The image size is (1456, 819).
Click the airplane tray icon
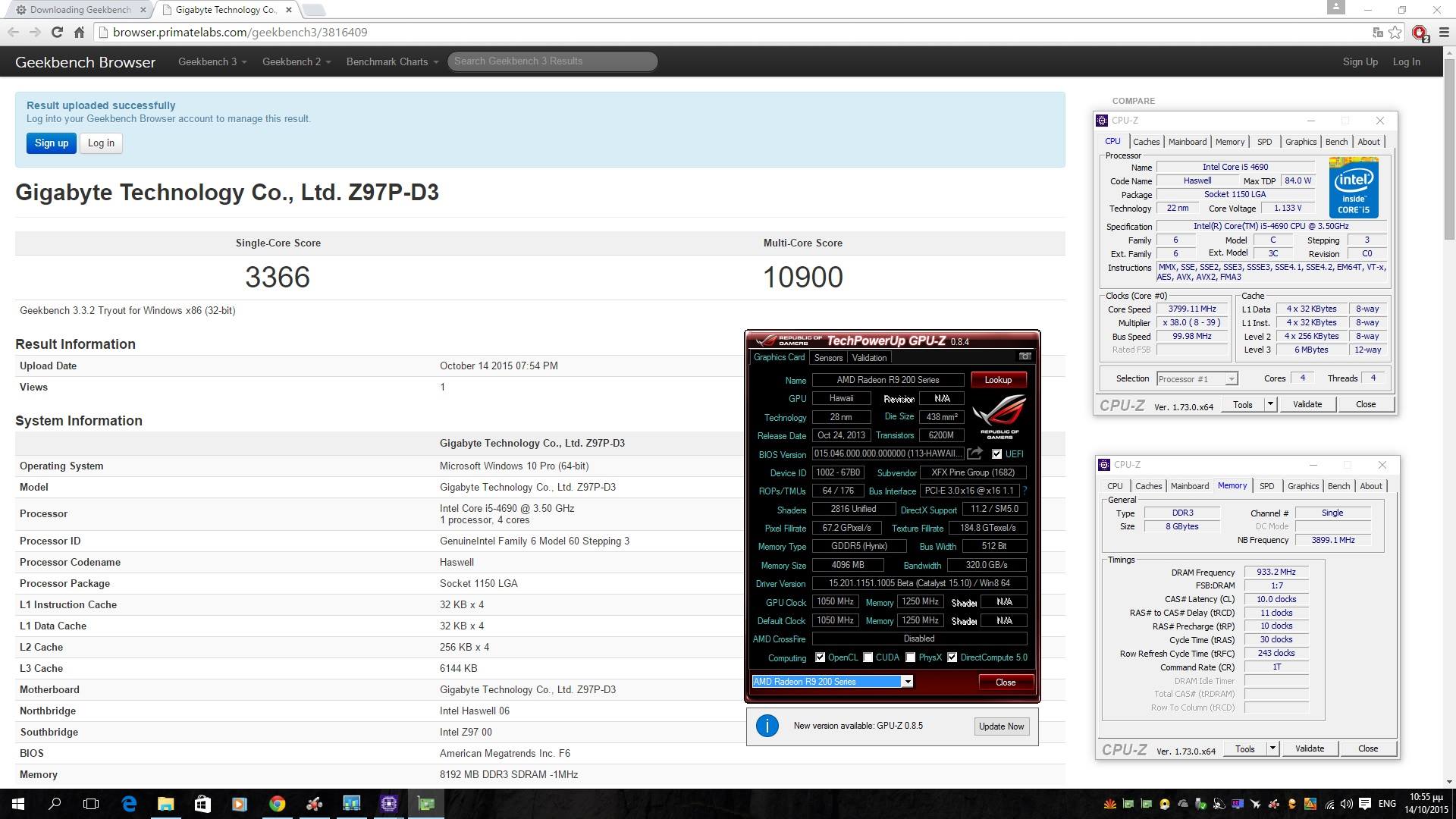pos(1256,804)
